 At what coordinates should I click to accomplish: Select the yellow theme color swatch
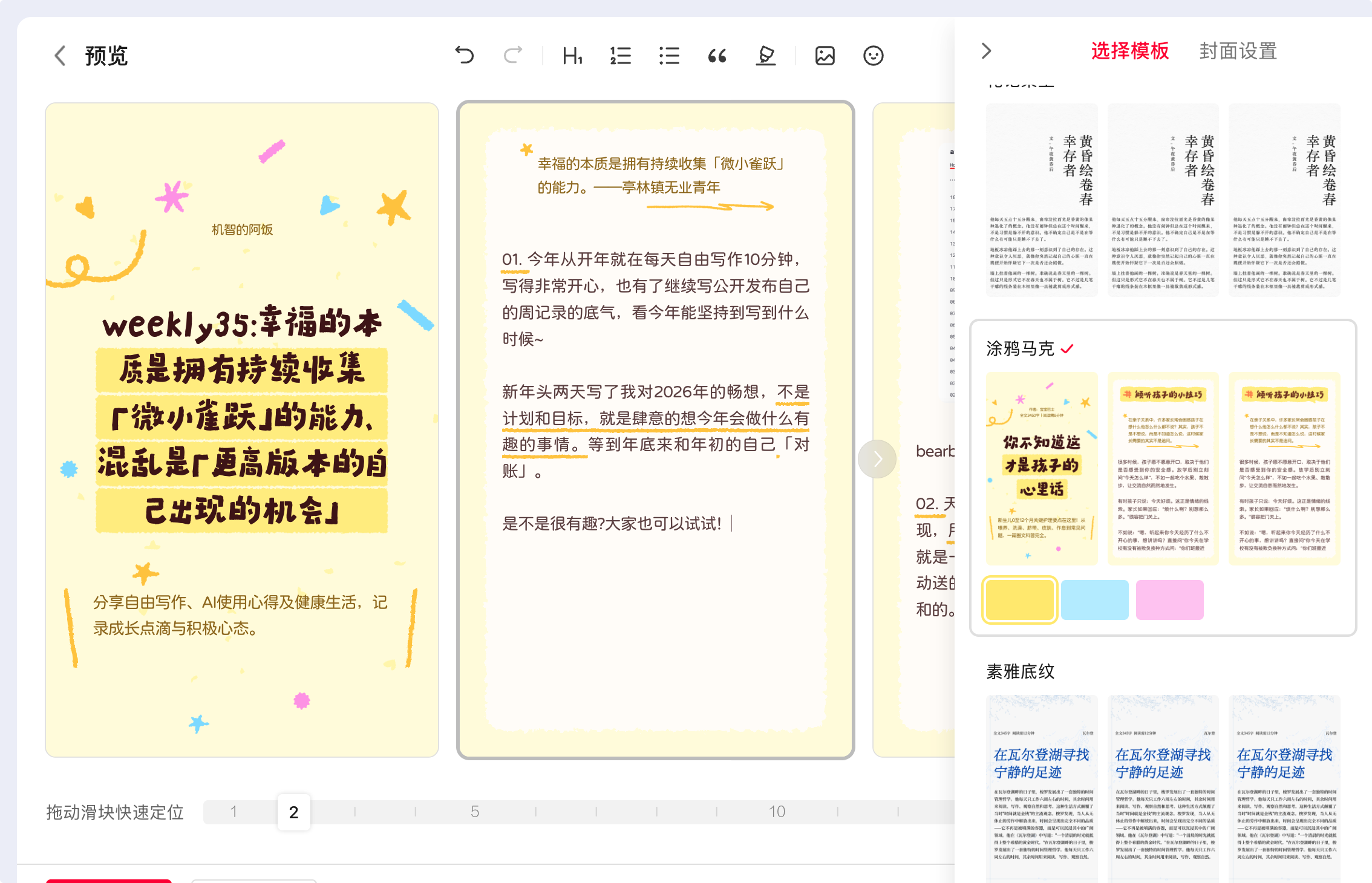coord(1019,600)
